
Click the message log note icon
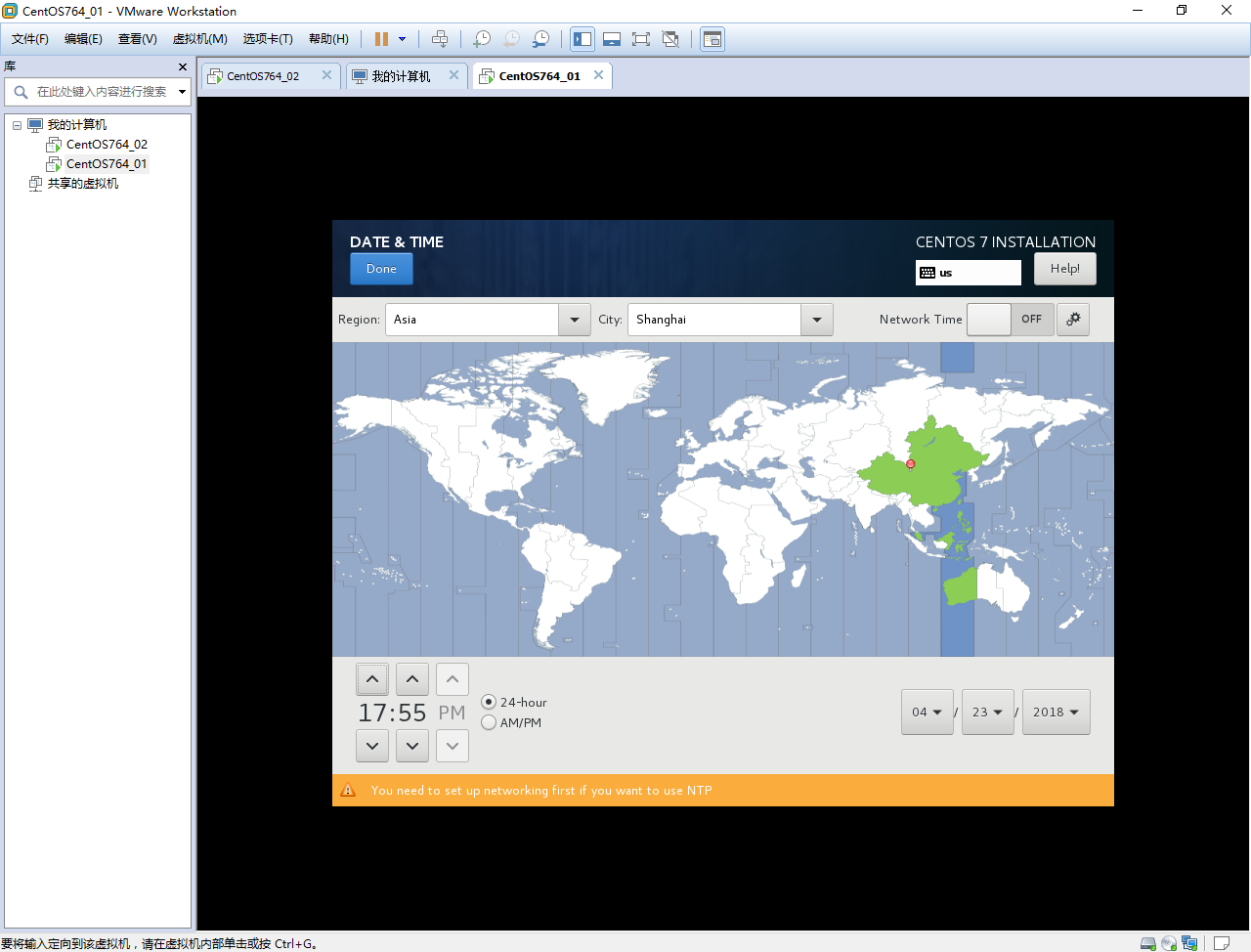(x=1222, y=943)
